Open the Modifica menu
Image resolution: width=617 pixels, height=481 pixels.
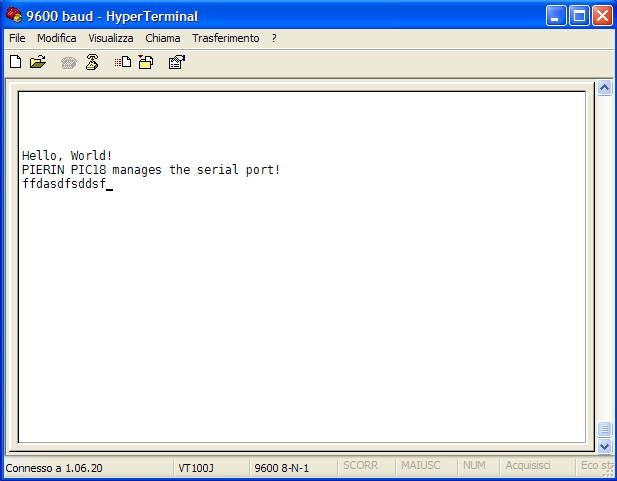56,38
